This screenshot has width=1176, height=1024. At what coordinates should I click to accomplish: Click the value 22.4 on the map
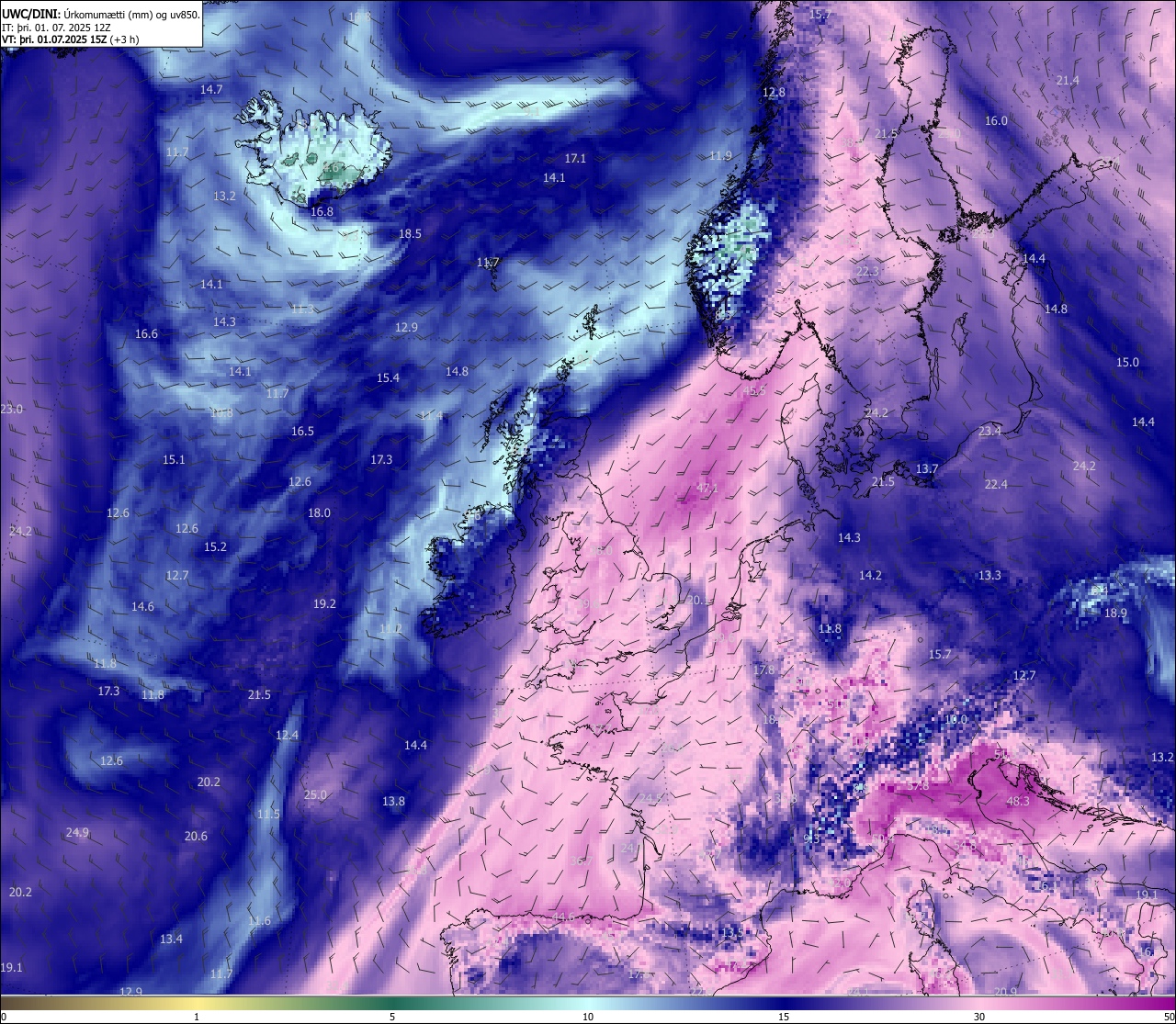(x=996, y=484)
